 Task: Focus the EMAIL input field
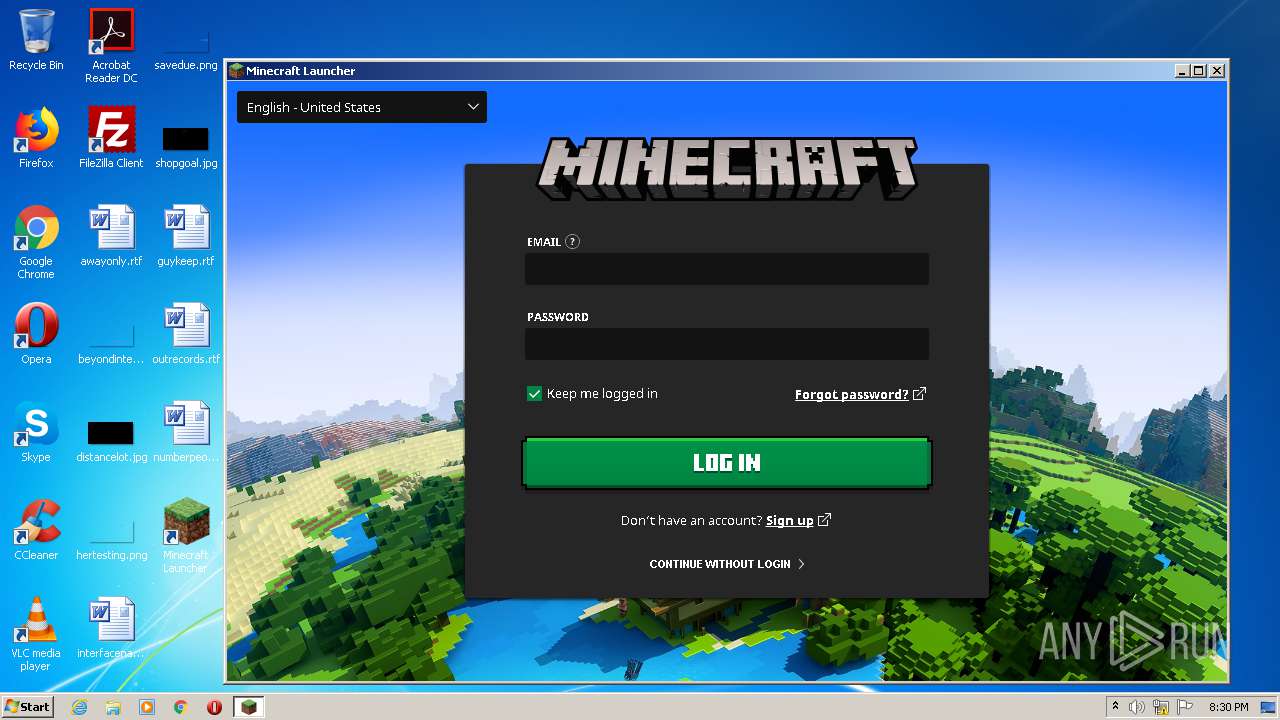[727, 269]
